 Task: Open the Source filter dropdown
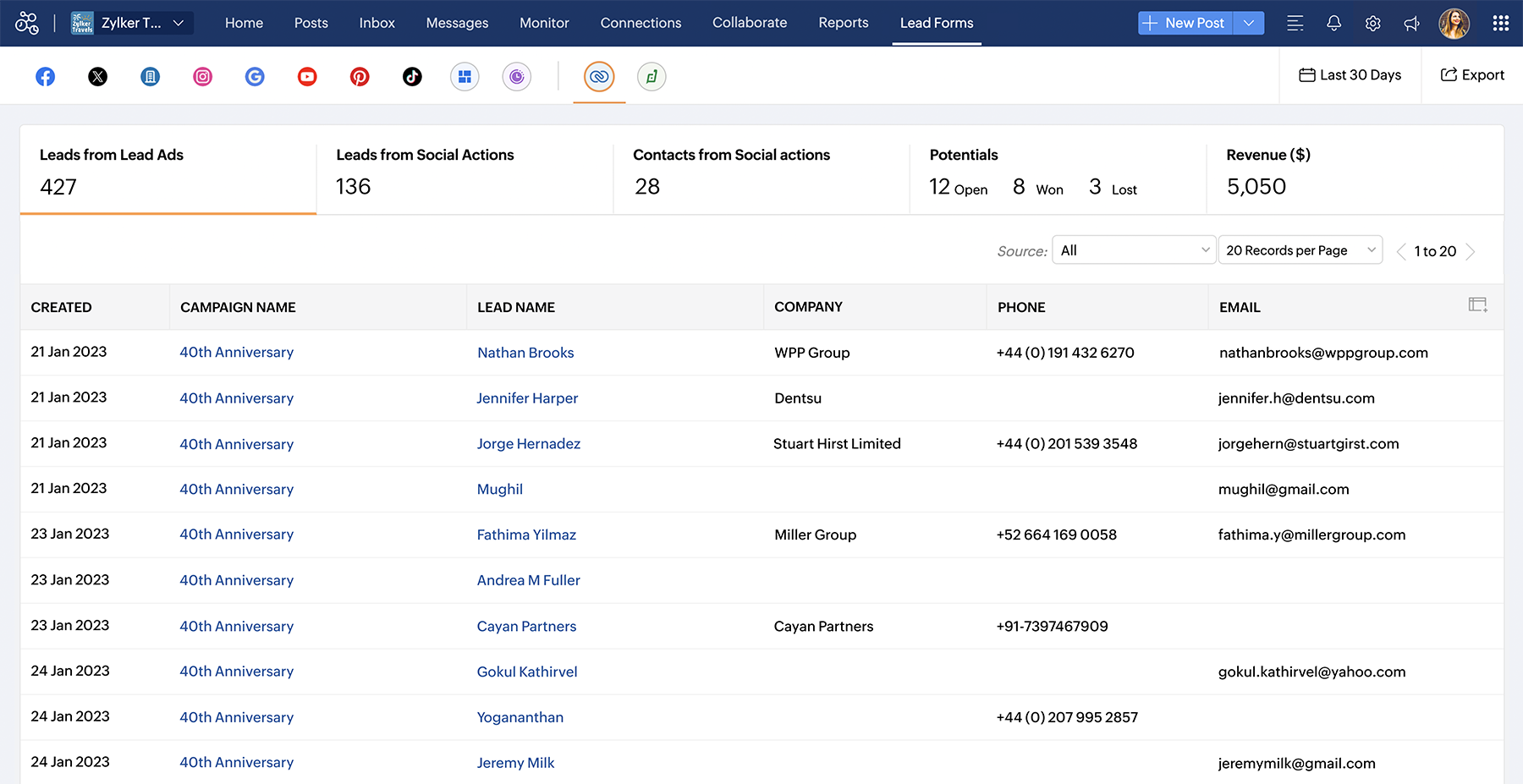(x=1134, y=250)
